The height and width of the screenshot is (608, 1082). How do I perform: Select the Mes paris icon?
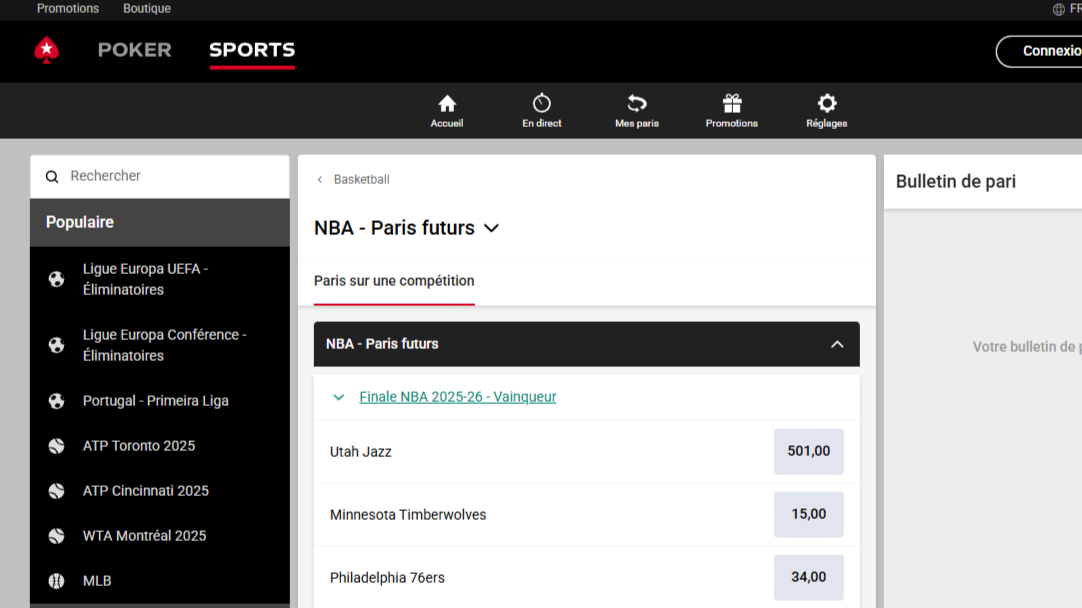(636, 103)
